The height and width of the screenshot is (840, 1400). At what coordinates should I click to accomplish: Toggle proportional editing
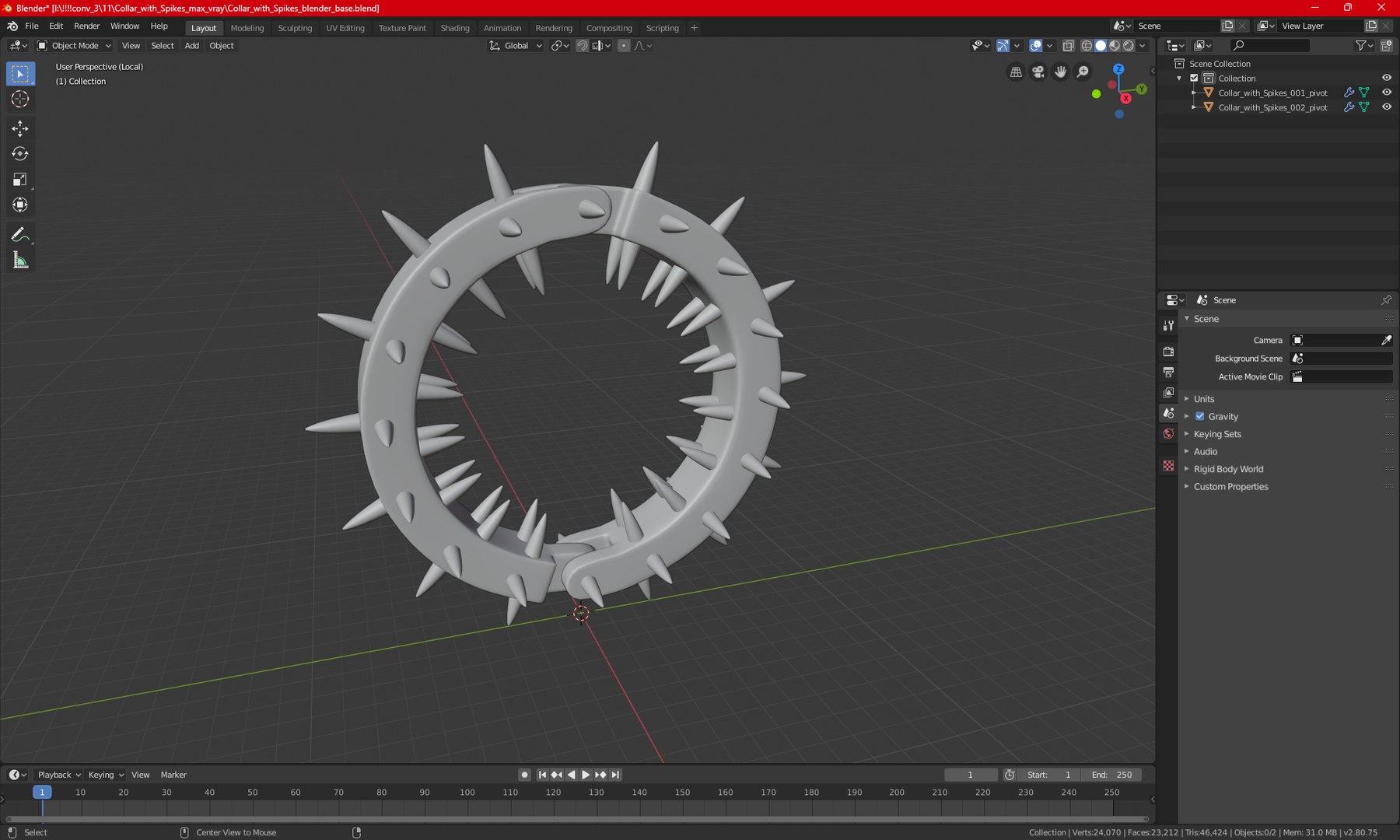point(624,46)
